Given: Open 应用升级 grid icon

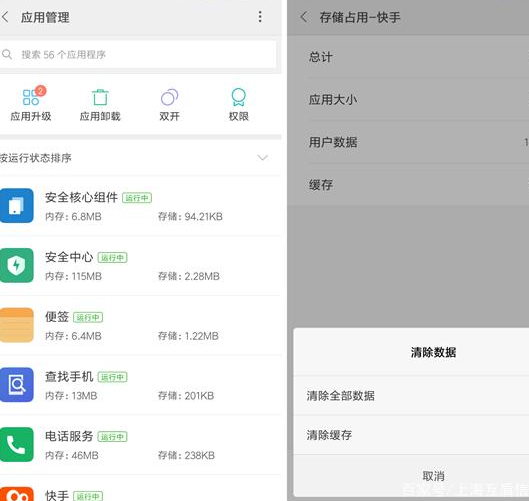Looking at the screenshot, I should pyautogui.click(x=31, y=97).
